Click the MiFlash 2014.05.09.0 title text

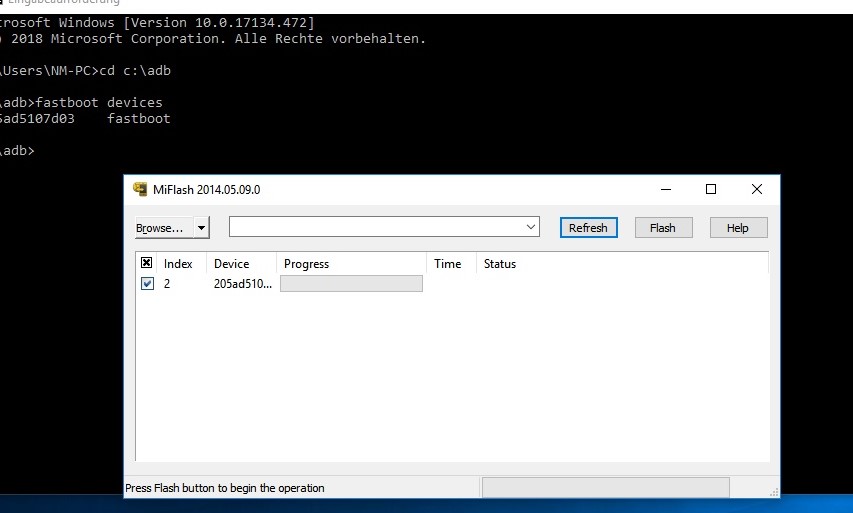(207, 190)
